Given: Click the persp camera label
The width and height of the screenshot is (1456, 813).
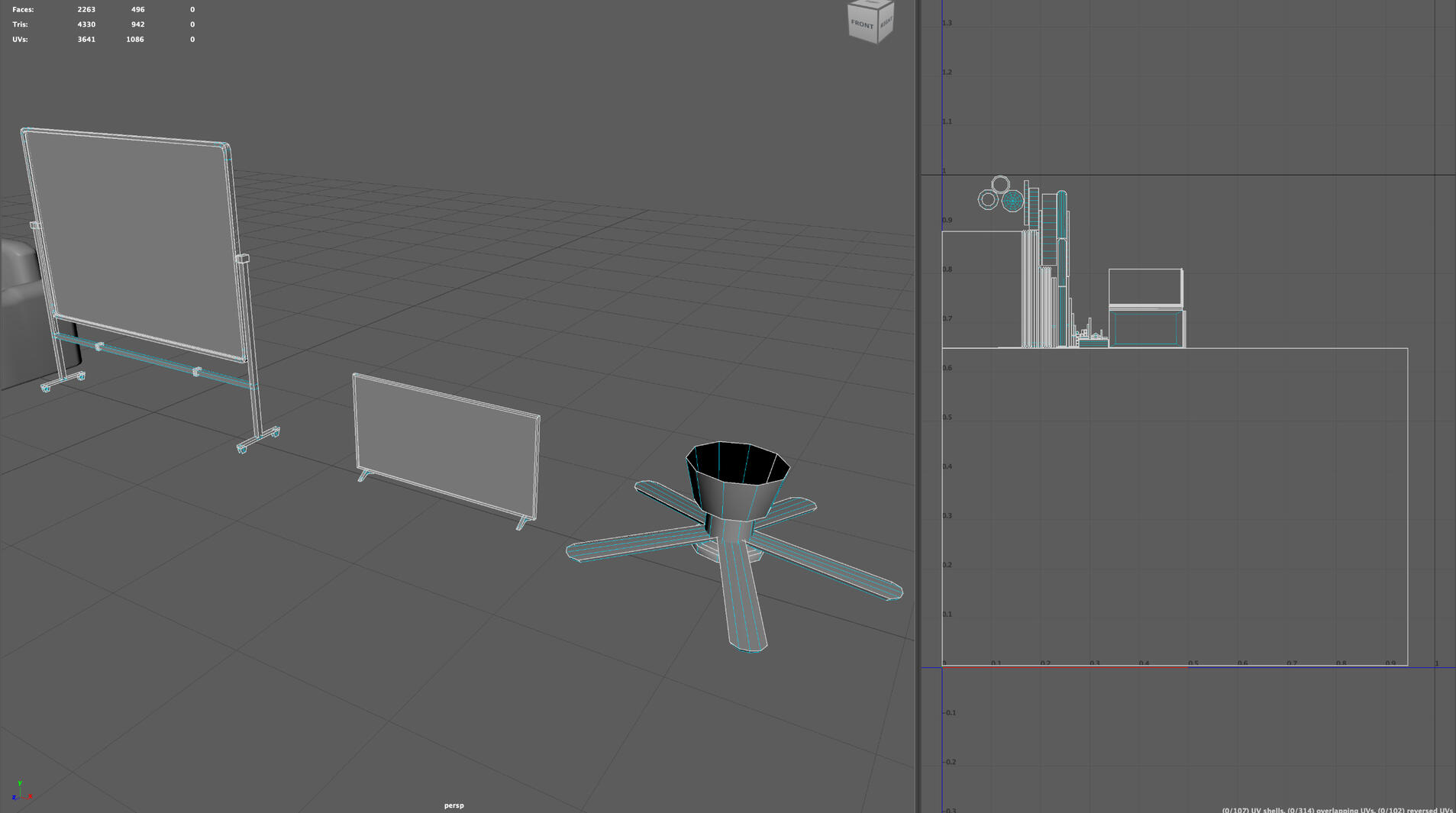Looking at the screenshot, I should (x=454, y=805).
